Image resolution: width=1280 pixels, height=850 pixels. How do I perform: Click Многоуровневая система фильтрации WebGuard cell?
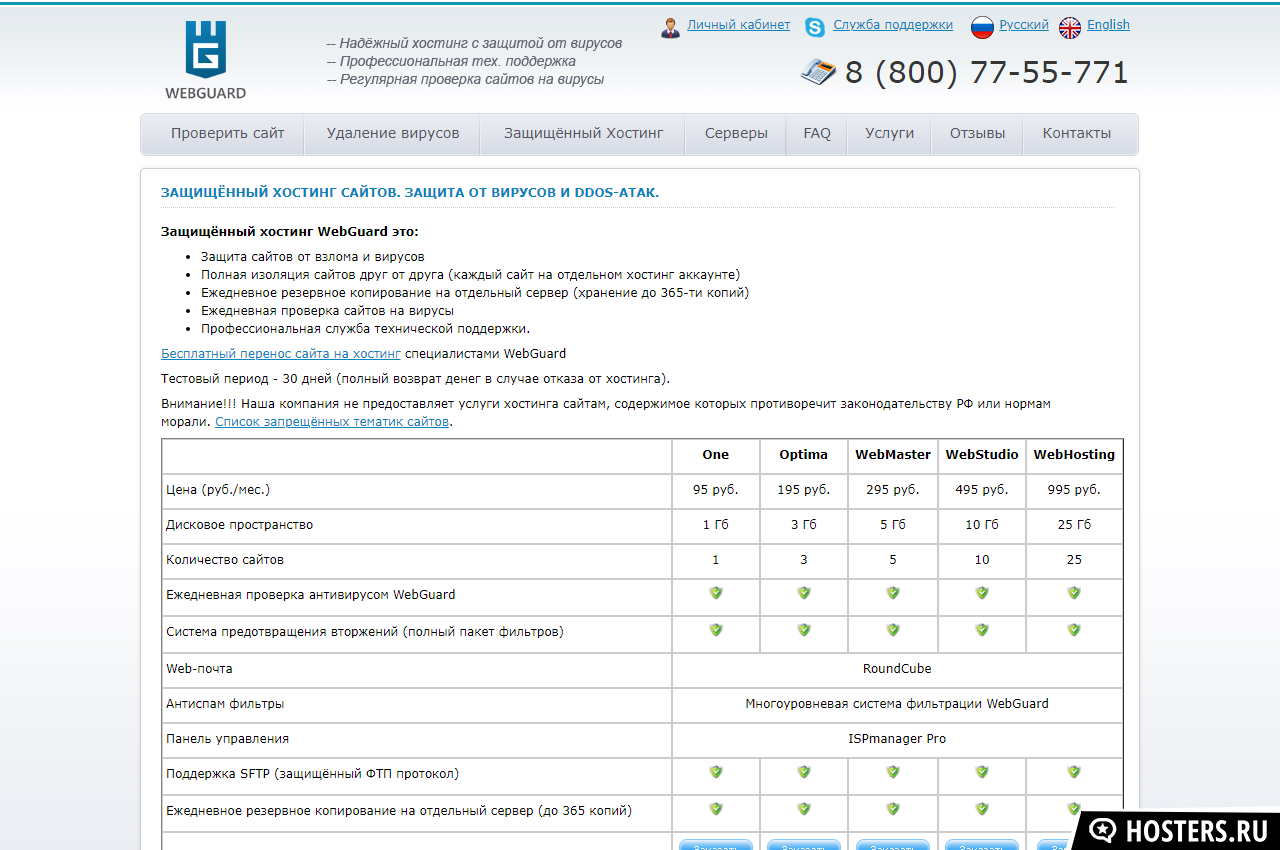[897, 704]
